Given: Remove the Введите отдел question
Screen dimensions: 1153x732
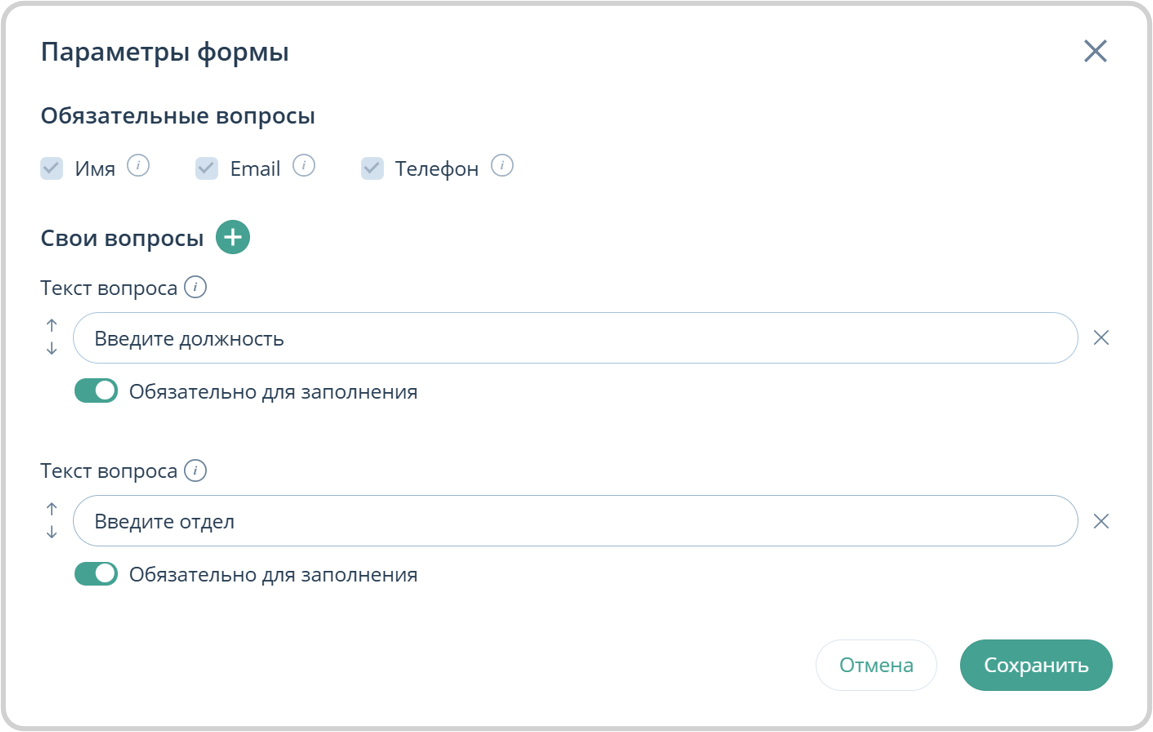Looking at the screenshot, I should (1101, 520).
